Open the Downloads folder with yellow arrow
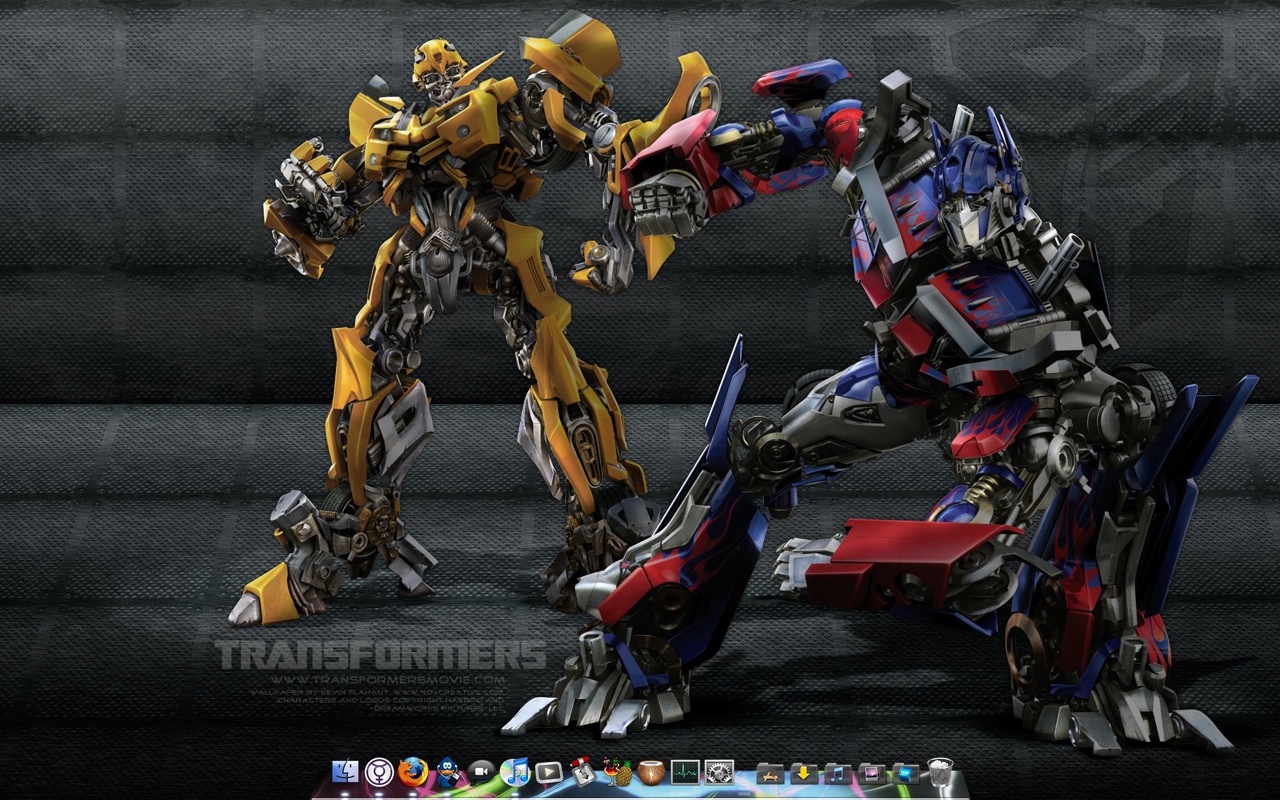This screenshot has width=1280, height=800. [x=803, y=772]
